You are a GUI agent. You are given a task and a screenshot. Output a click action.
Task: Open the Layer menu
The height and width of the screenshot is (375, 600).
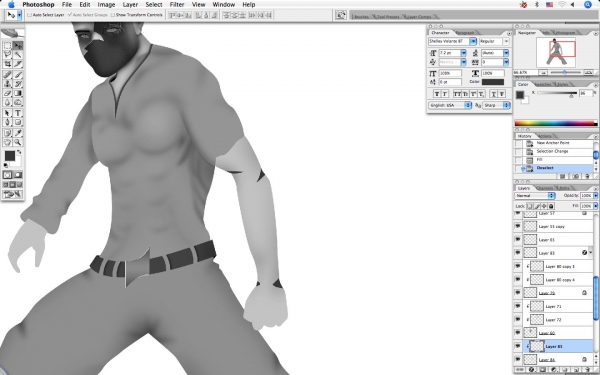[x=130, y=5]
